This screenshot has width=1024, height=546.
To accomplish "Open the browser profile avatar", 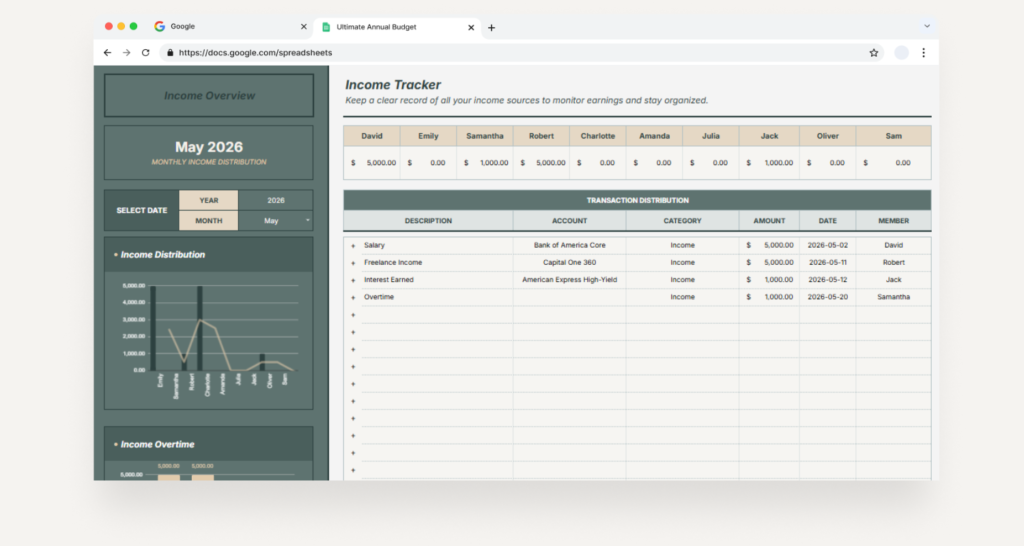I will click(x=901, y=53).
